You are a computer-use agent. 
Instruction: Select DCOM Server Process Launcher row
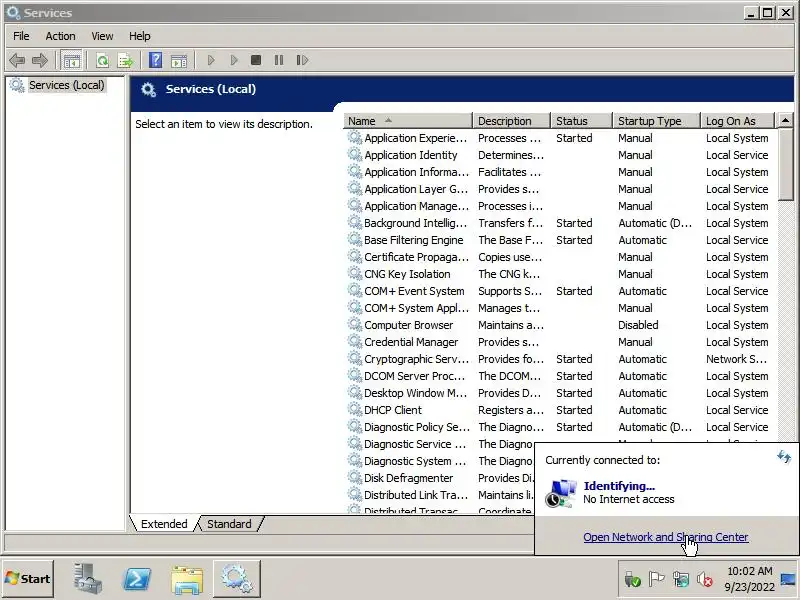[x=559, y=376]
